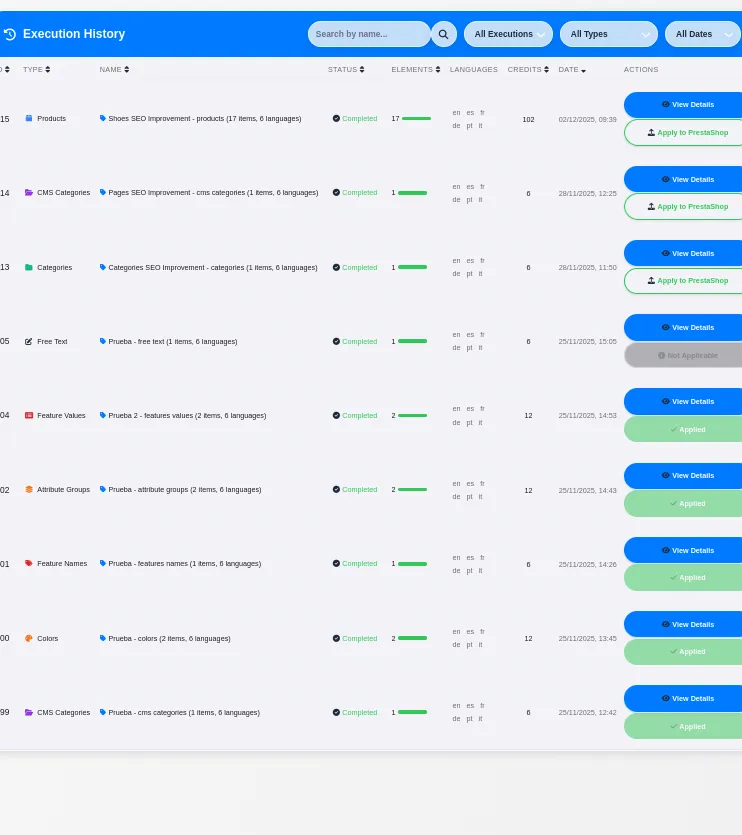Image resolution: width=742 pixels, height=835 pixels.
Task: Click the Feature Values list icon
Action: pyautogui.click(x=29, y=415)
